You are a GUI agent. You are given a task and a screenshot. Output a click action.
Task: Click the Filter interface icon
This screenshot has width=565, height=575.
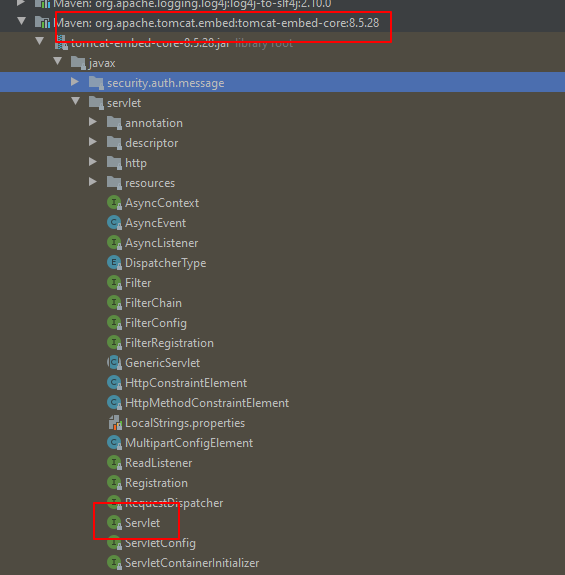click(114, 283)
